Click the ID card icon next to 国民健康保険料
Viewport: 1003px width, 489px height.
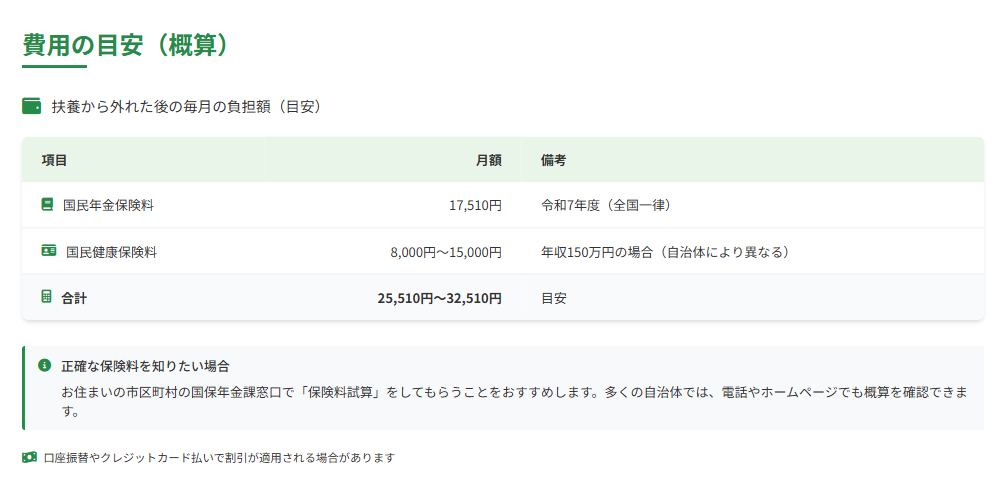click(x=49, y=251)
